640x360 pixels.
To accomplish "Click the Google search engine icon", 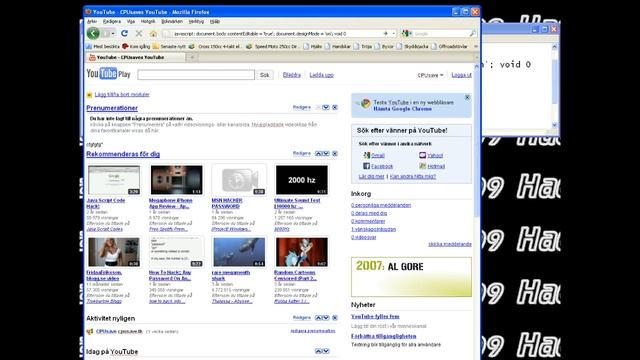I will tap(406, 33).
